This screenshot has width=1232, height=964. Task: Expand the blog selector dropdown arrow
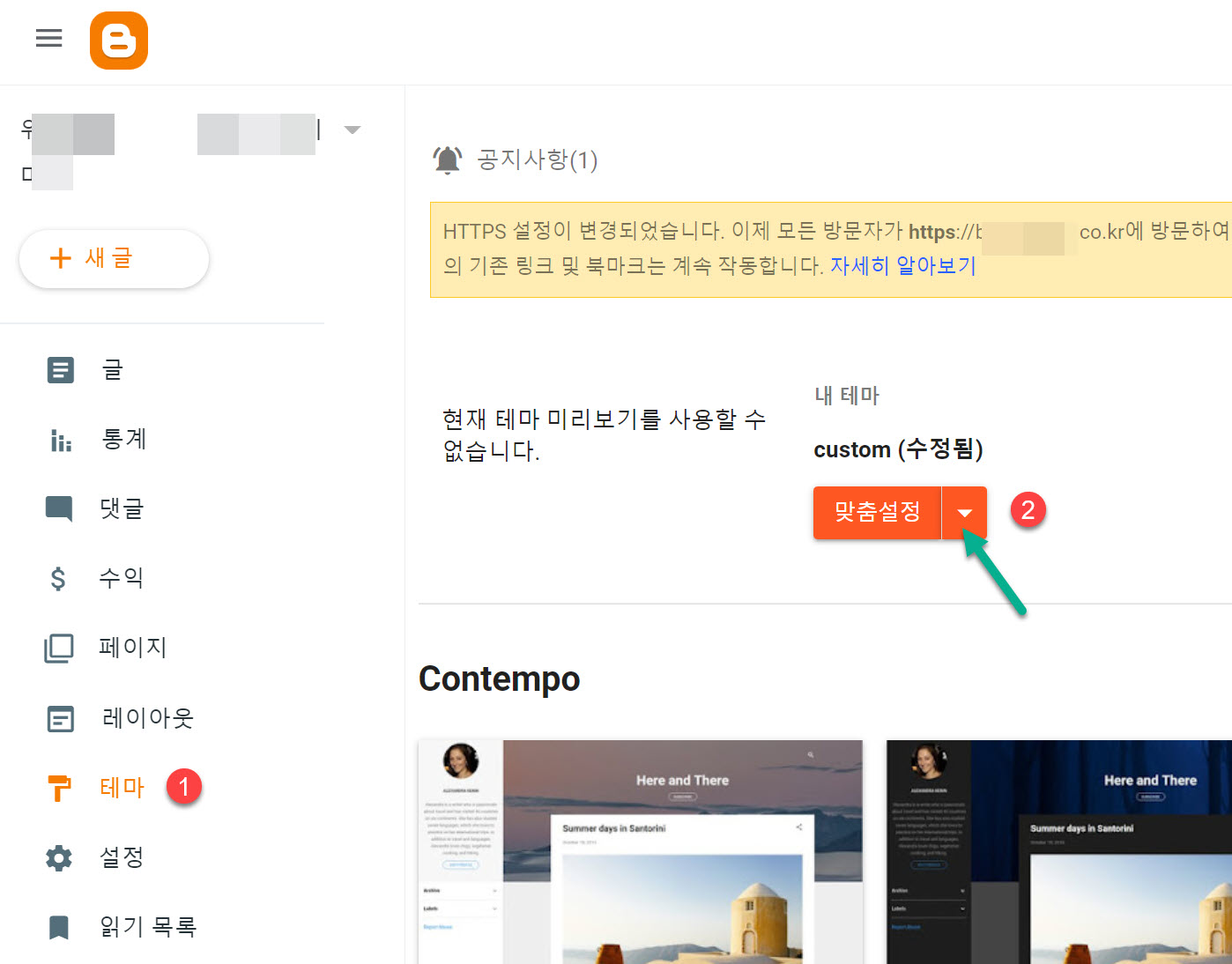(x=353, y=130)
